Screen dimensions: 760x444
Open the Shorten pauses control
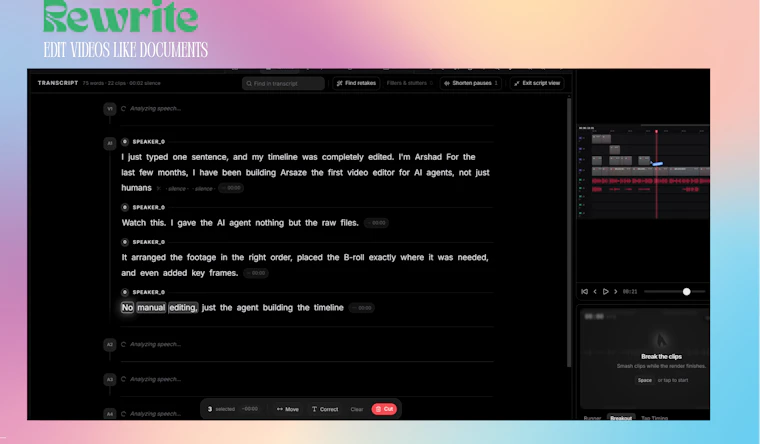[471, 83]
